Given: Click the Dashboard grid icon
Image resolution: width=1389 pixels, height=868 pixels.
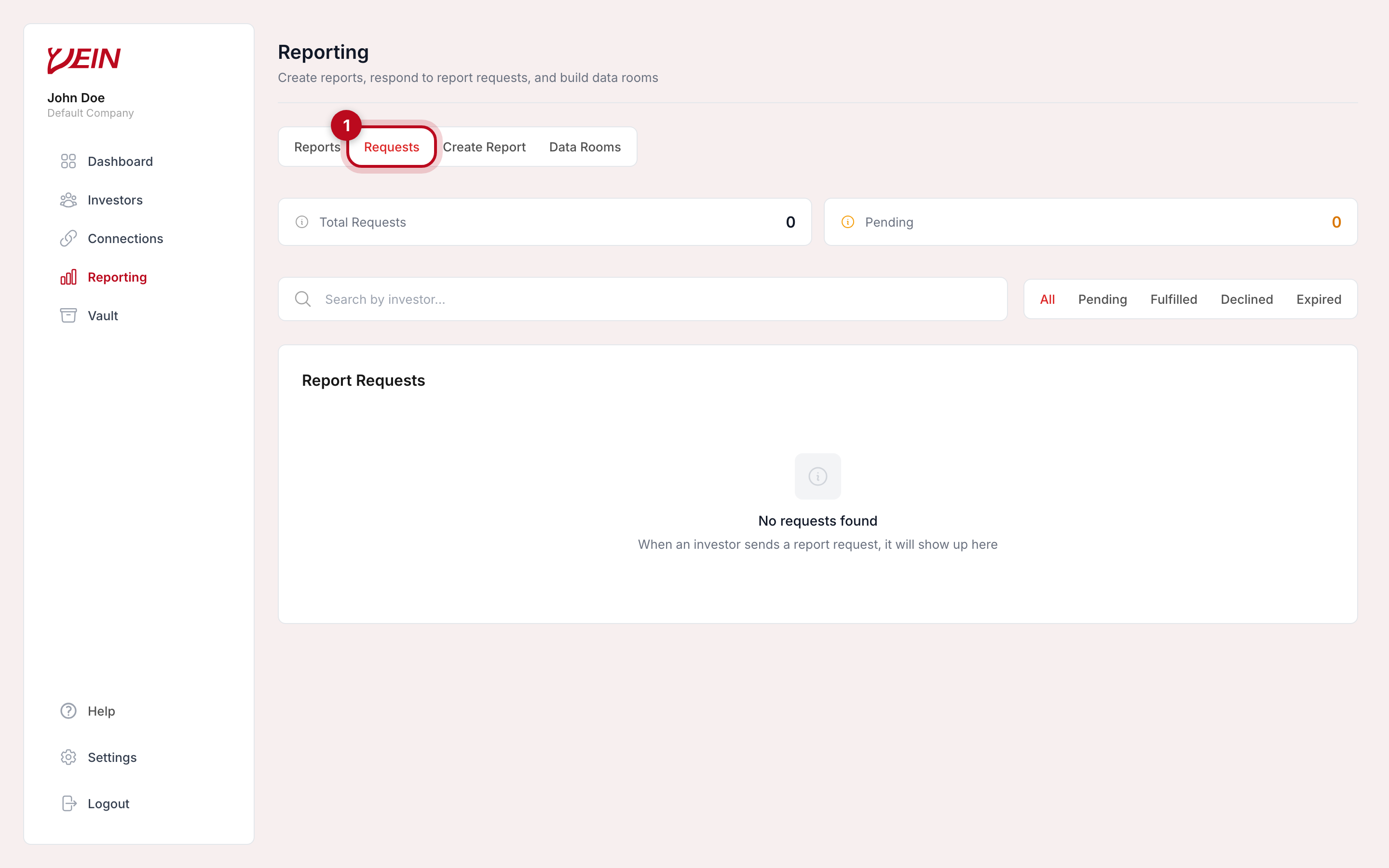Looking at the screenshot, I should [x=68, y=162].
